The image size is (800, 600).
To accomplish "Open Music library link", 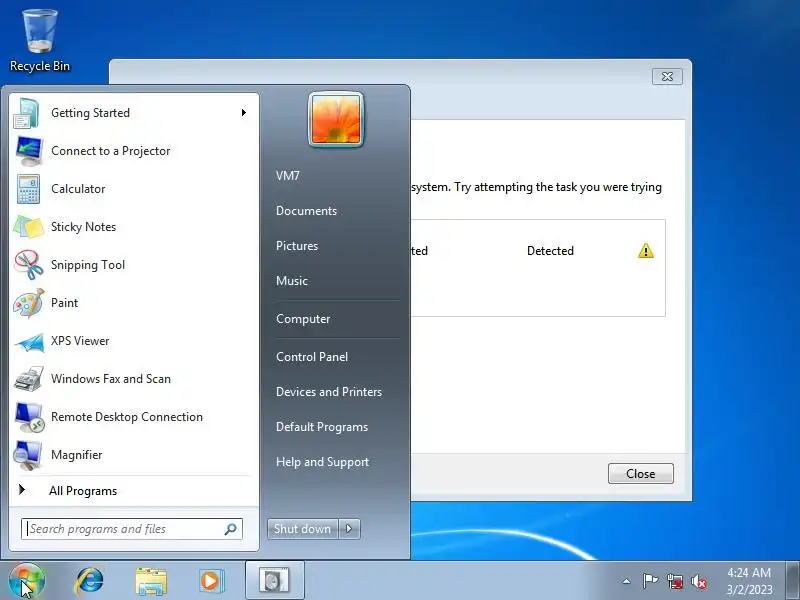I will click(x=292, y=281).
